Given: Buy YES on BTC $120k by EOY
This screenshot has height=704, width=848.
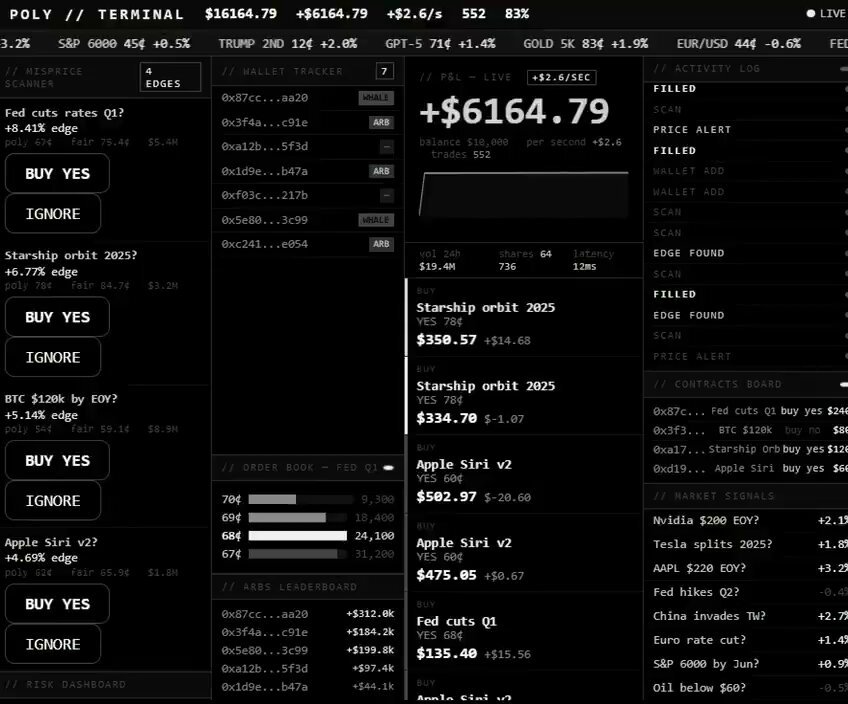Looking at the screenshot, I should coord(57,461).
